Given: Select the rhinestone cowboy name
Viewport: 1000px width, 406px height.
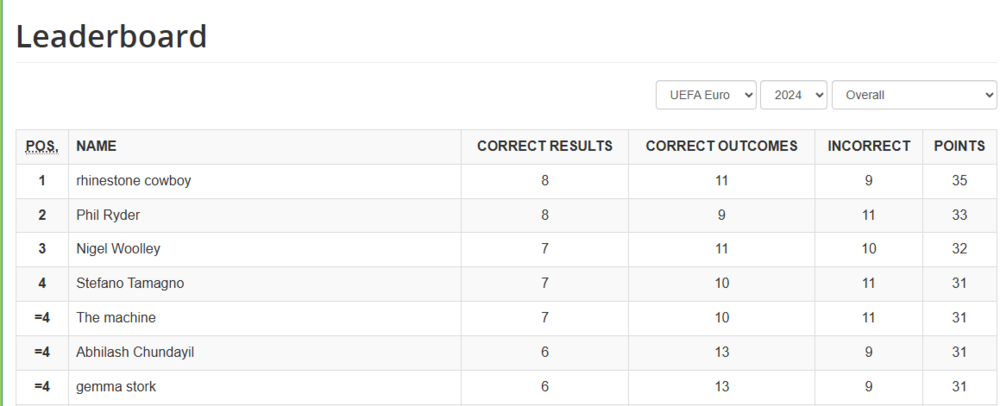Looking at the screenshot, I should click(x=133, y=181).
